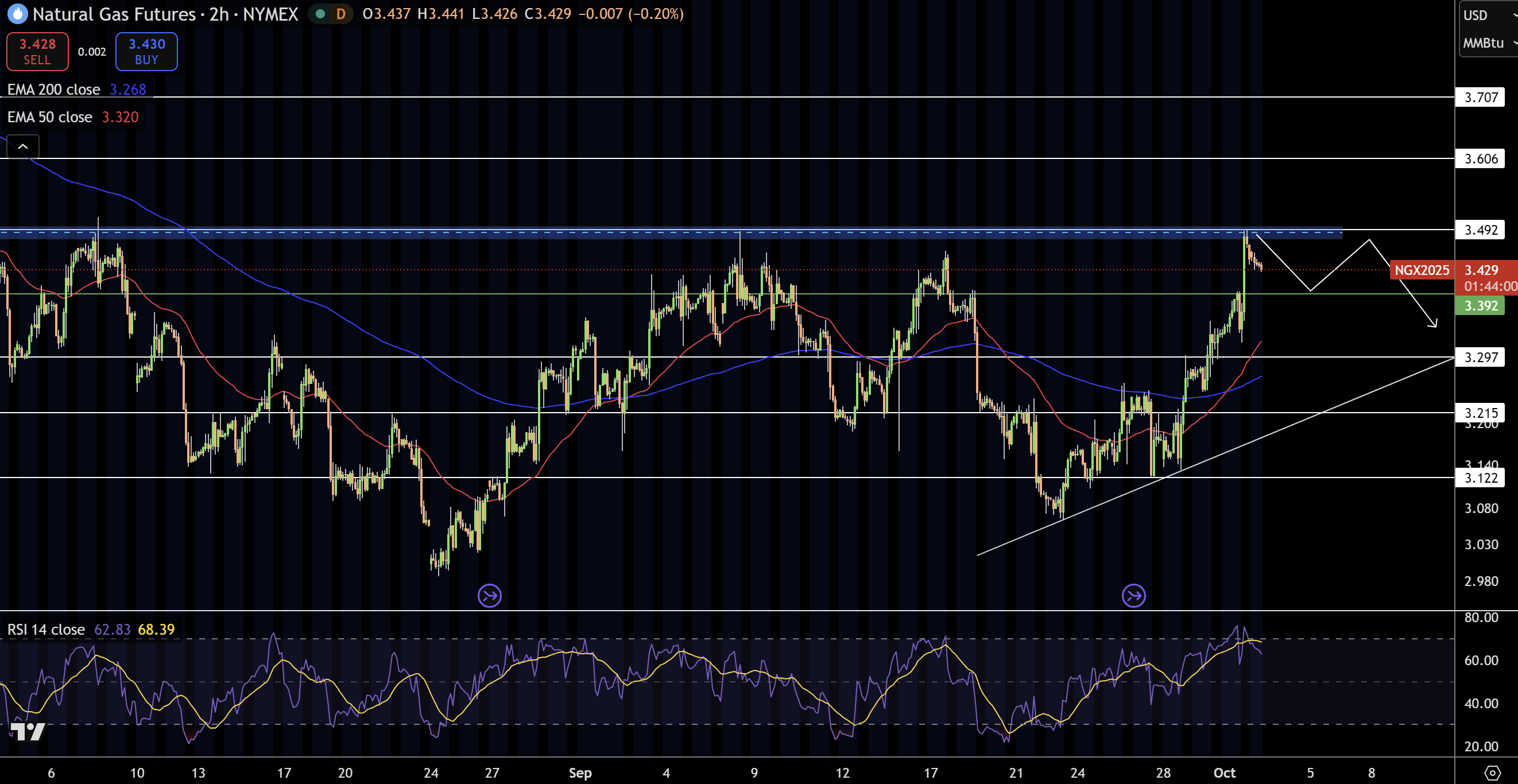This screenshot has width=1518, height=784.
Task: Click the orange delayed data D indicator
Action: (x=340, y=14)
